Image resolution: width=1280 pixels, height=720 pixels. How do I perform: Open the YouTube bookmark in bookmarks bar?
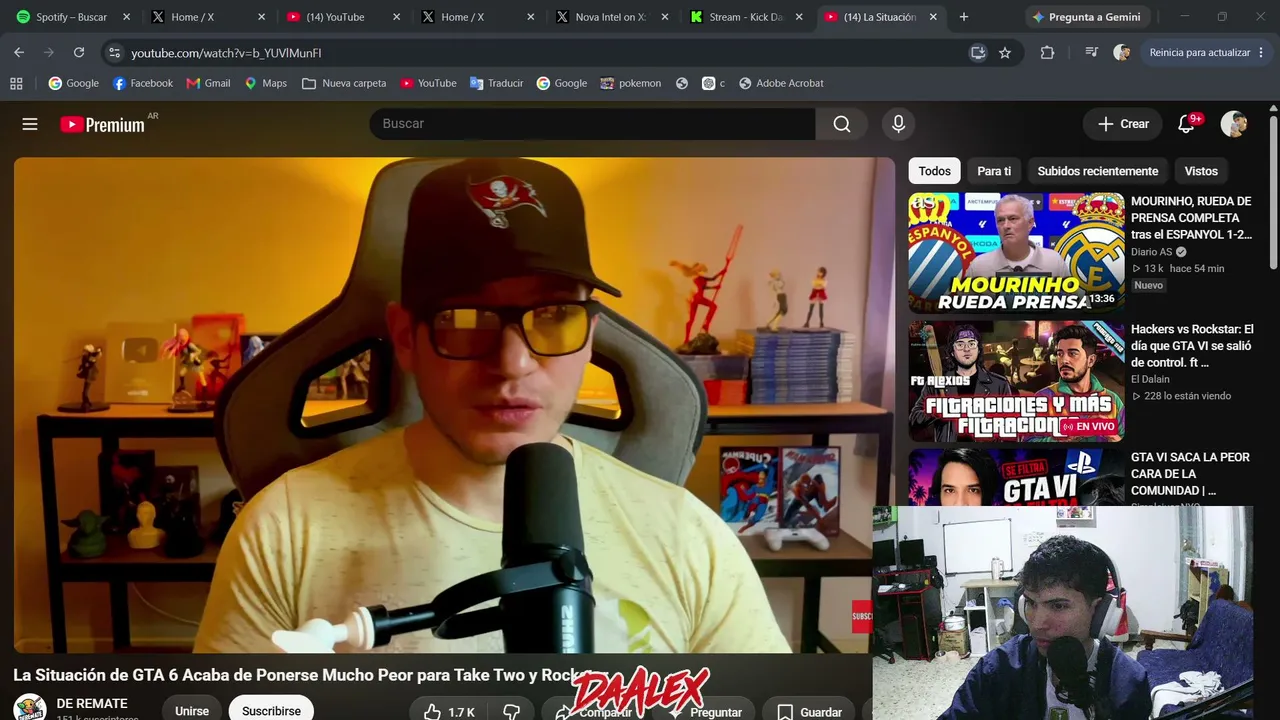428,83
